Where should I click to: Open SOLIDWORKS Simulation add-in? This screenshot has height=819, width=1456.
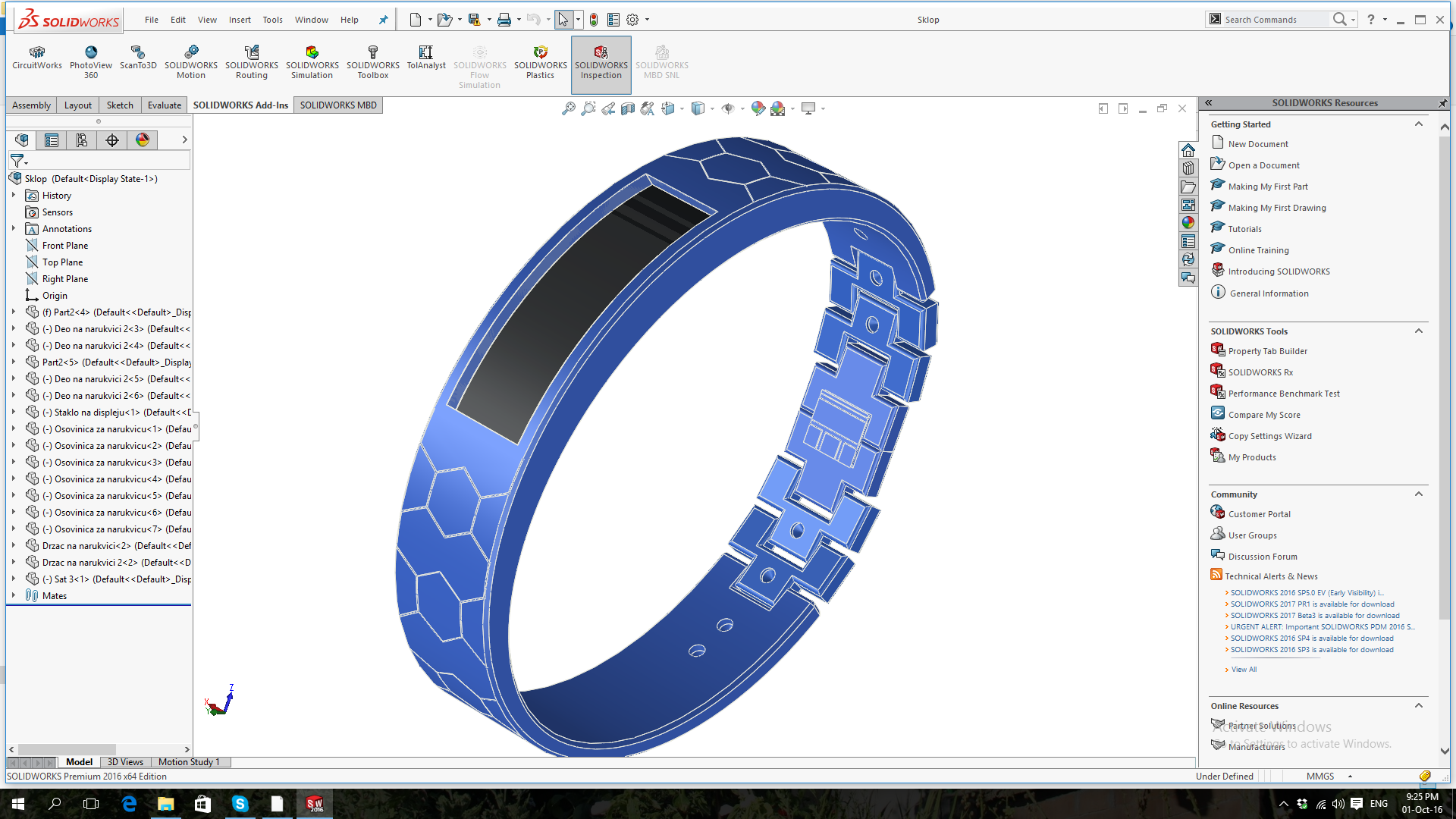pos(312,61)
